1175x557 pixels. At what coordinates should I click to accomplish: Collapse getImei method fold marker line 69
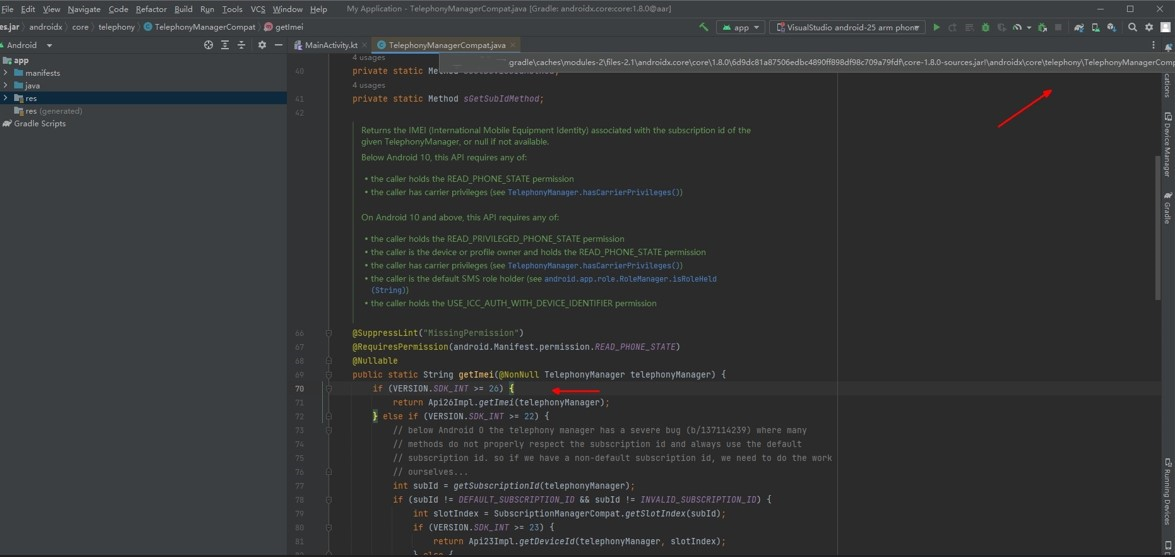tap(328, 374)
